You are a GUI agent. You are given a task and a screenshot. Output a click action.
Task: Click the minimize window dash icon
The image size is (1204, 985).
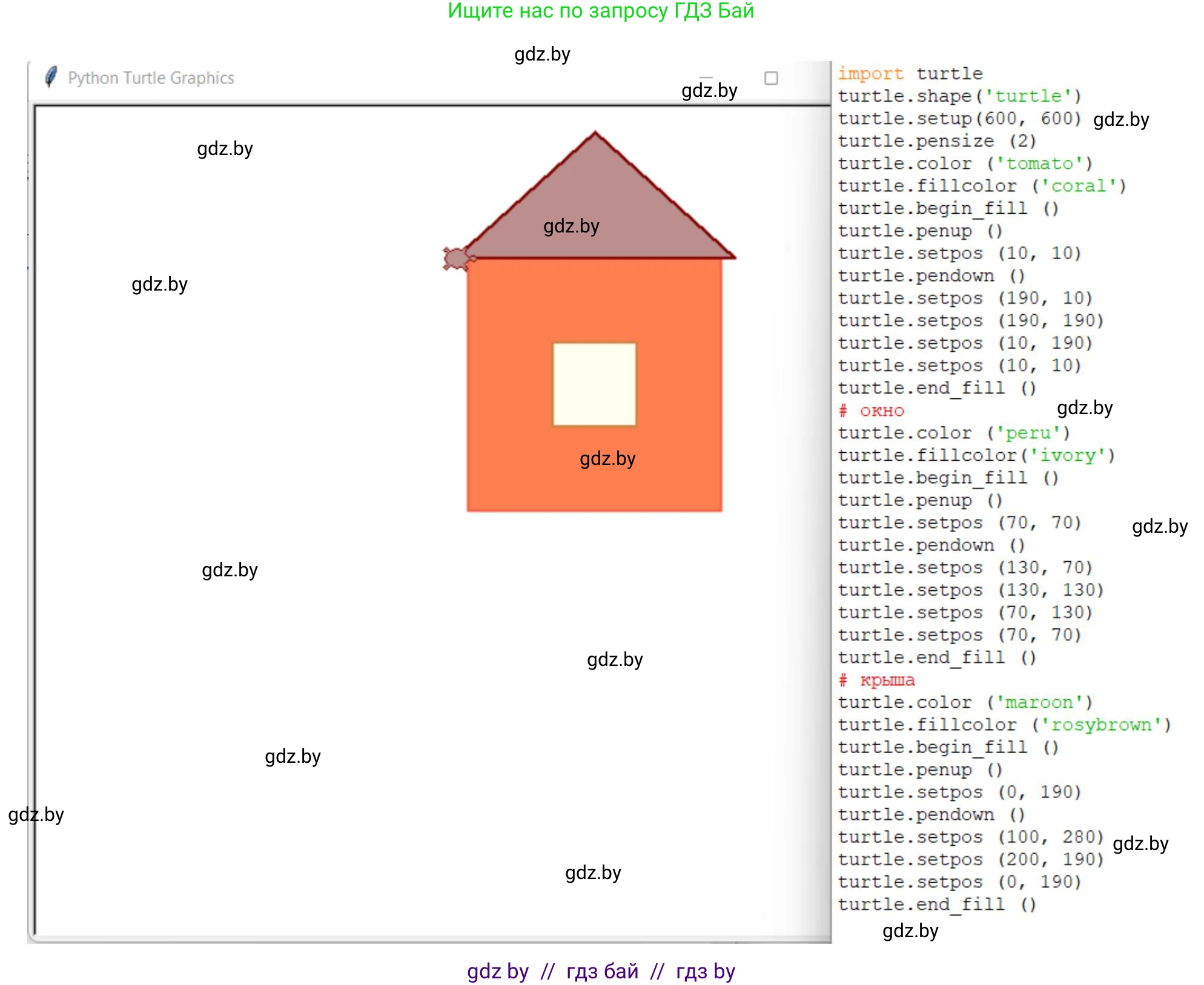(x=706, y=77)
